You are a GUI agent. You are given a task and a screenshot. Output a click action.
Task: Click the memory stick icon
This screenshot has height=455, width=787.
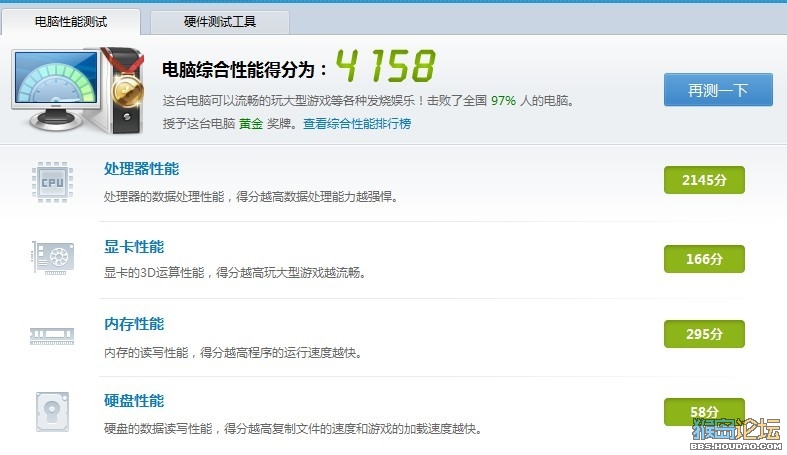[52, 336]
